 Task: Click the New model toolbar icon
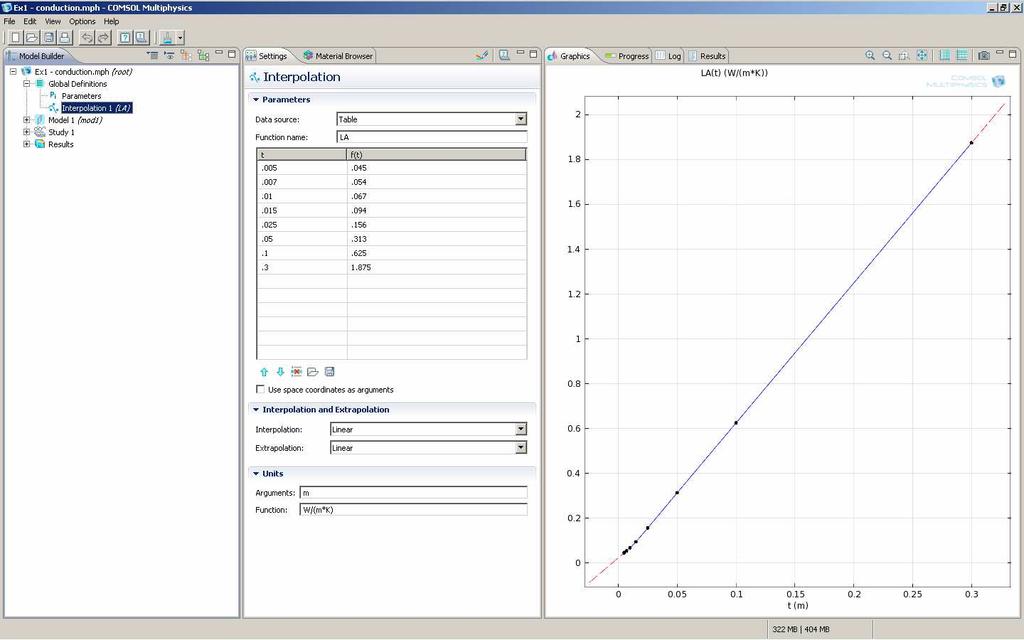15,37
